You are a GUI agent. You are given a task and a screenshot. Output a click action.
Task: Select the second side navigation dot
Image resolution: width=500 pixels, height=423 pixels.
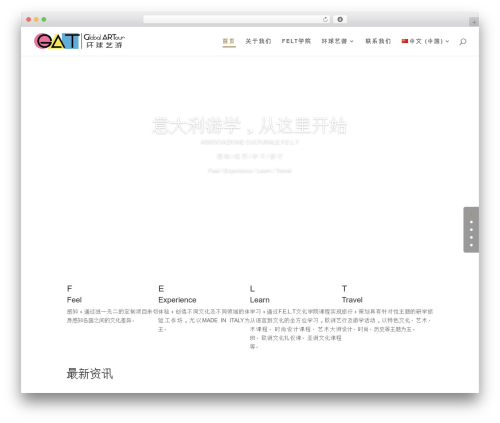click(x=471, y=222)
